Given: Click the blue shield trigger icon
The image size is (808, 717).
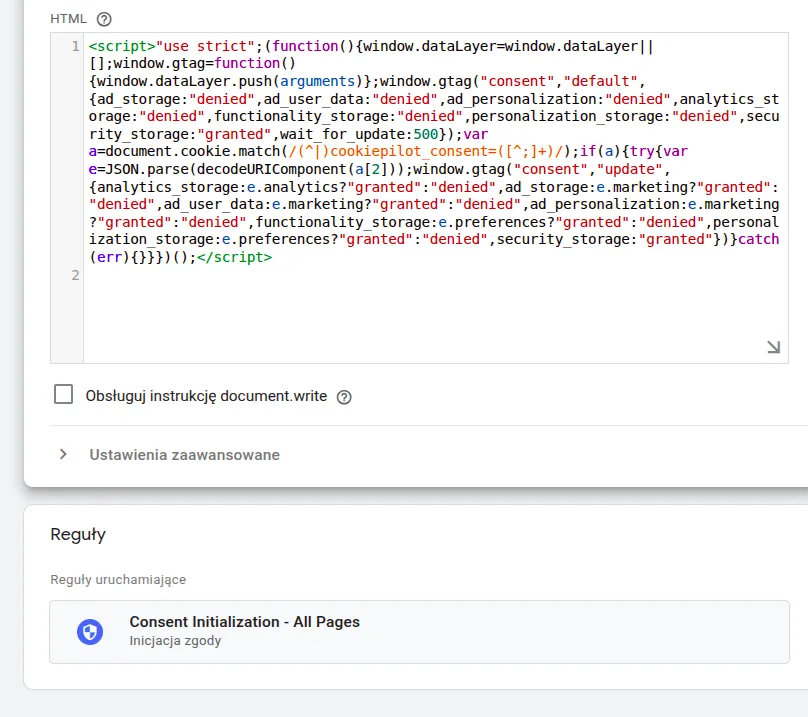Looking at the screenshot, I should 91,631.
